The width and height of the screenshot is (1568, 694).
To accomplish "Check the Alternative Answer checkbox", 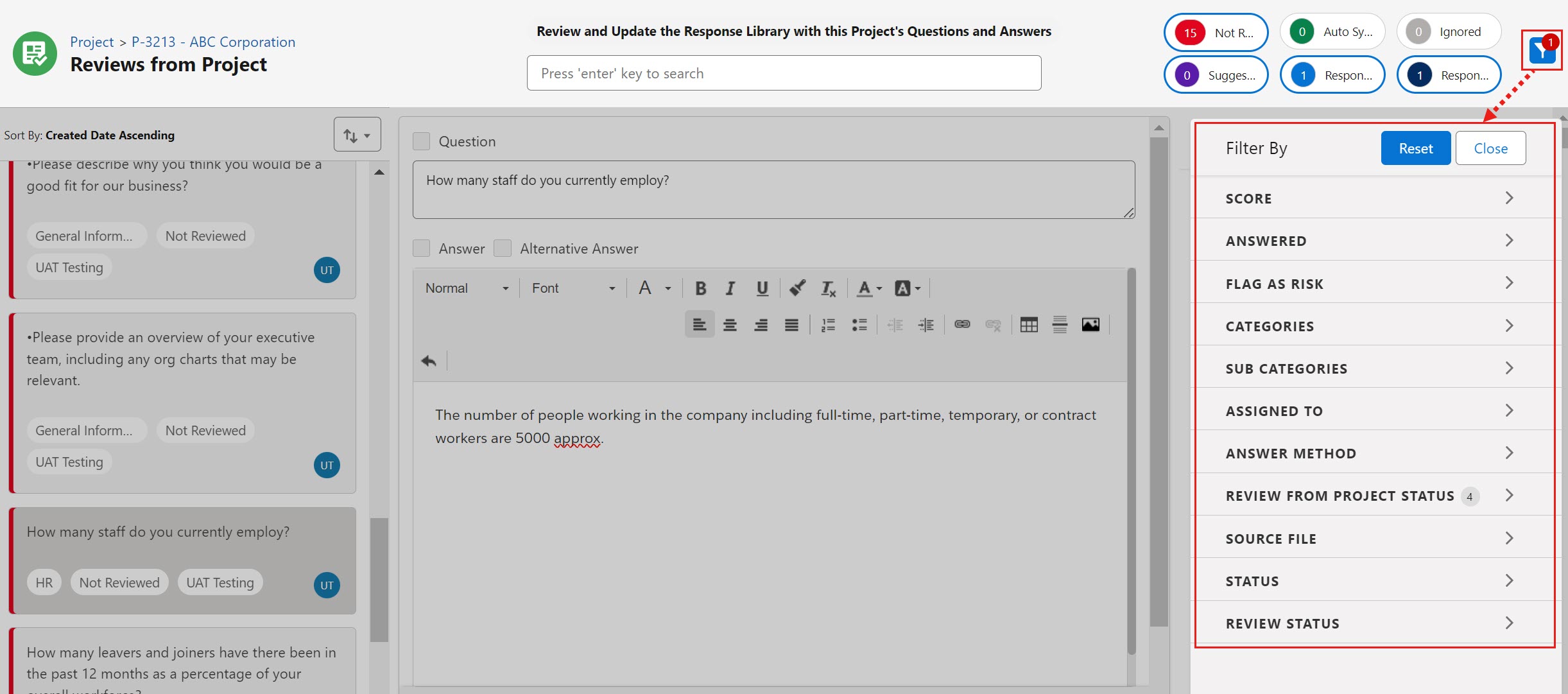I will pyautogui.click(x=503, y=248).
